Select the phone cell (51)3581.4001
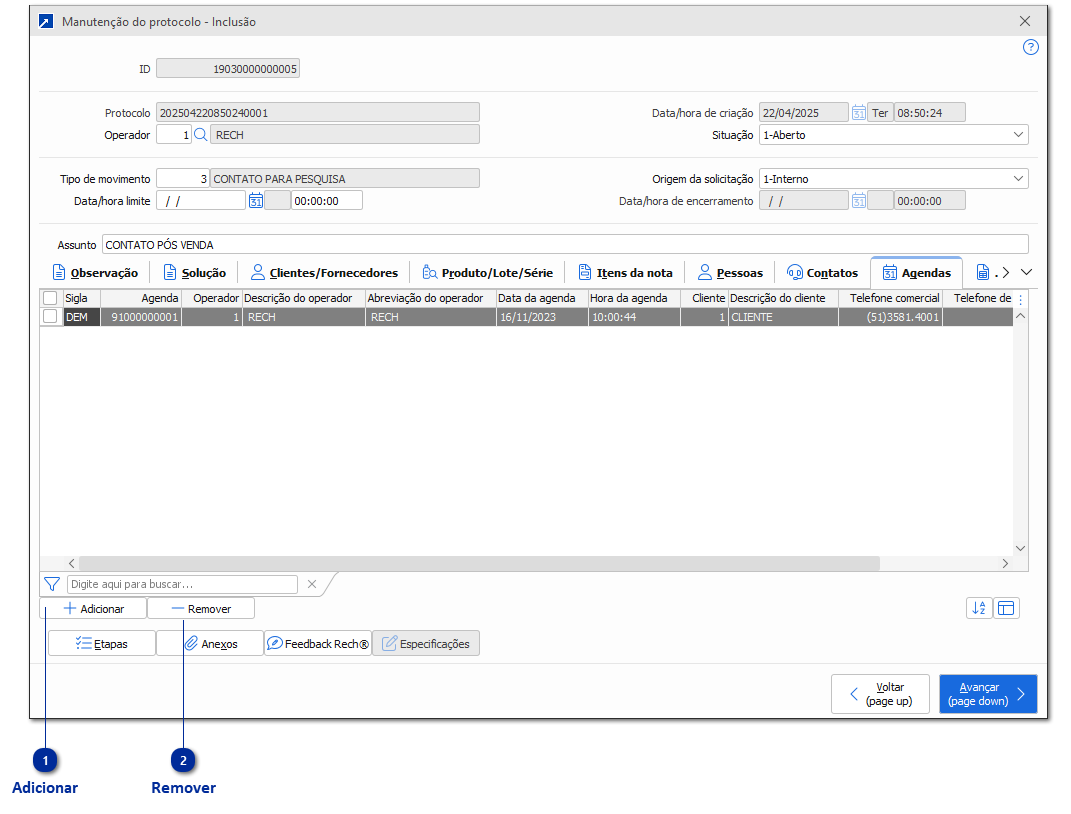 890,317
